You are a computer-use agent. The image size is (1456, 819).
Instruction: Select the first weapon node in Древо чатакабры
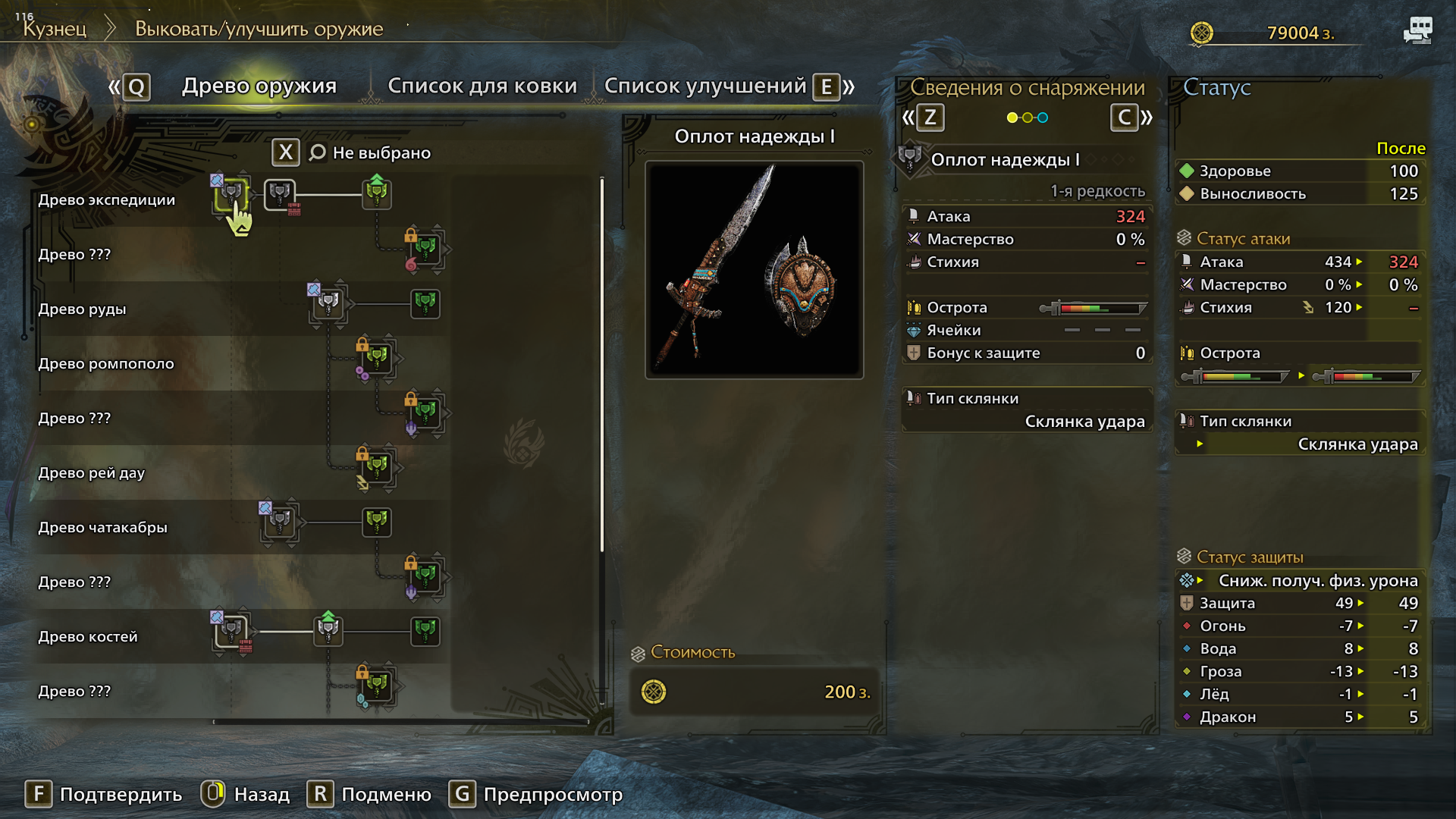(x=279, y=522)
